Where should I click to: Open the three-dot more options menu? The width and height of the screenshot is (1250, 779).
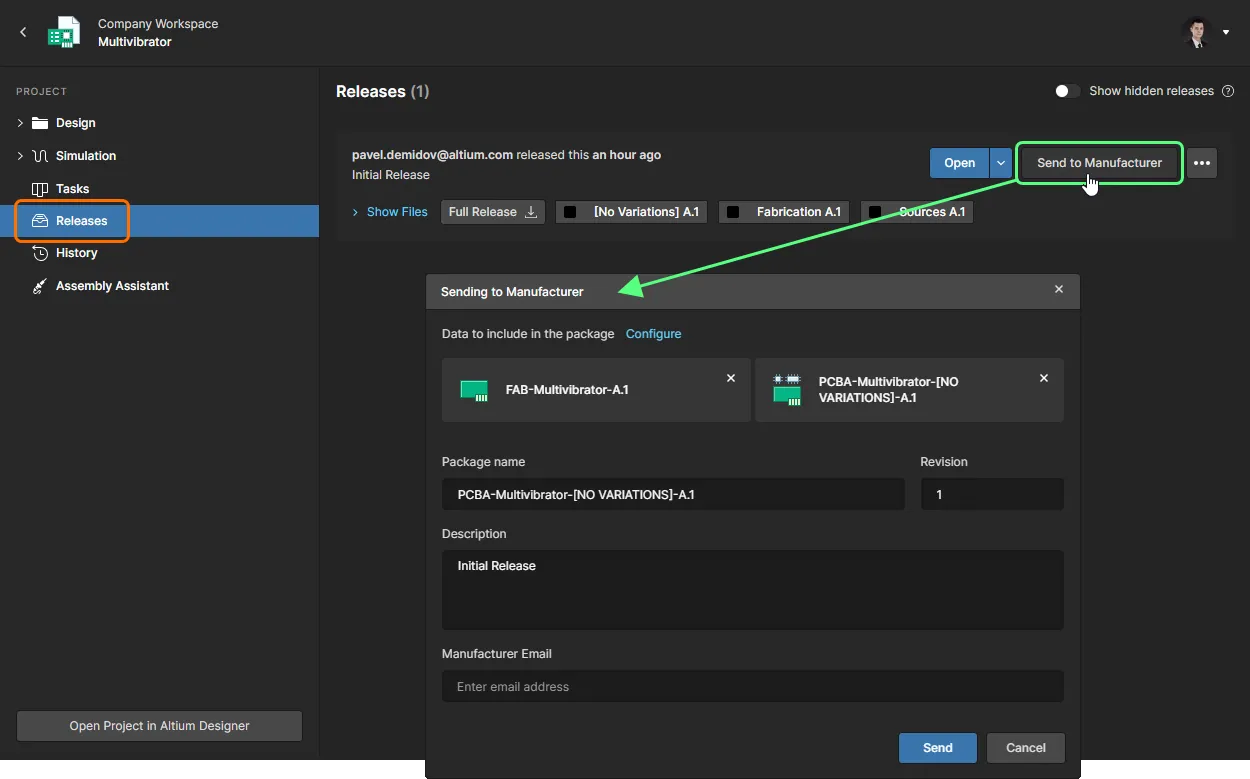pyautogui.click(x=1202, y=163)
